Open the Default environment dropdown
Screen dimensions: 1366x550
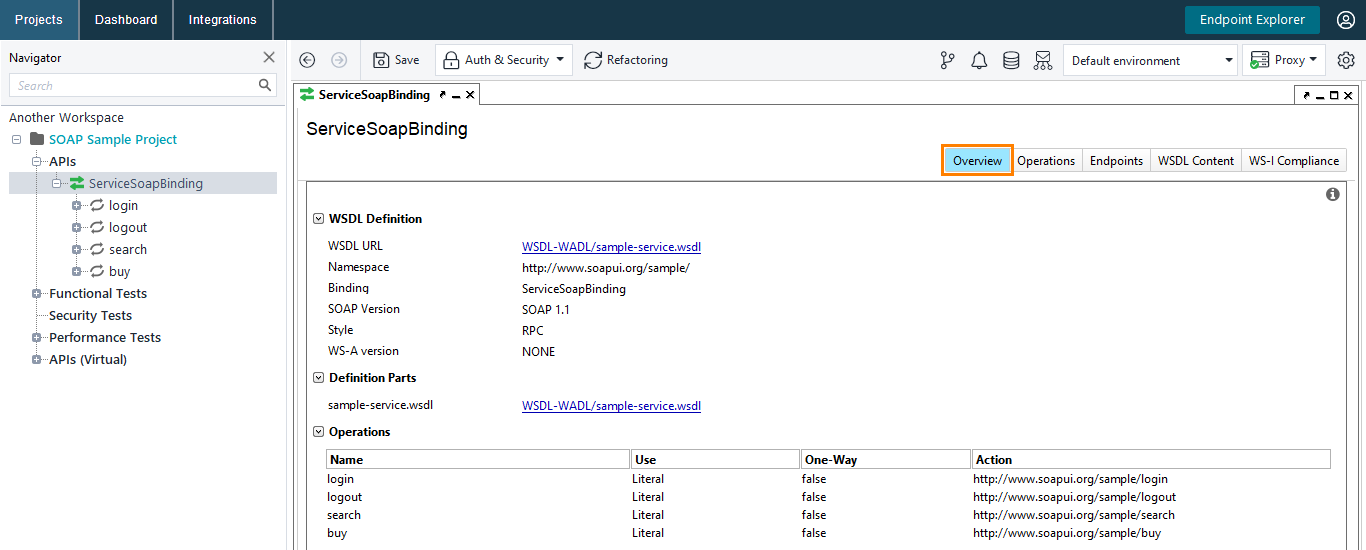1150,60
